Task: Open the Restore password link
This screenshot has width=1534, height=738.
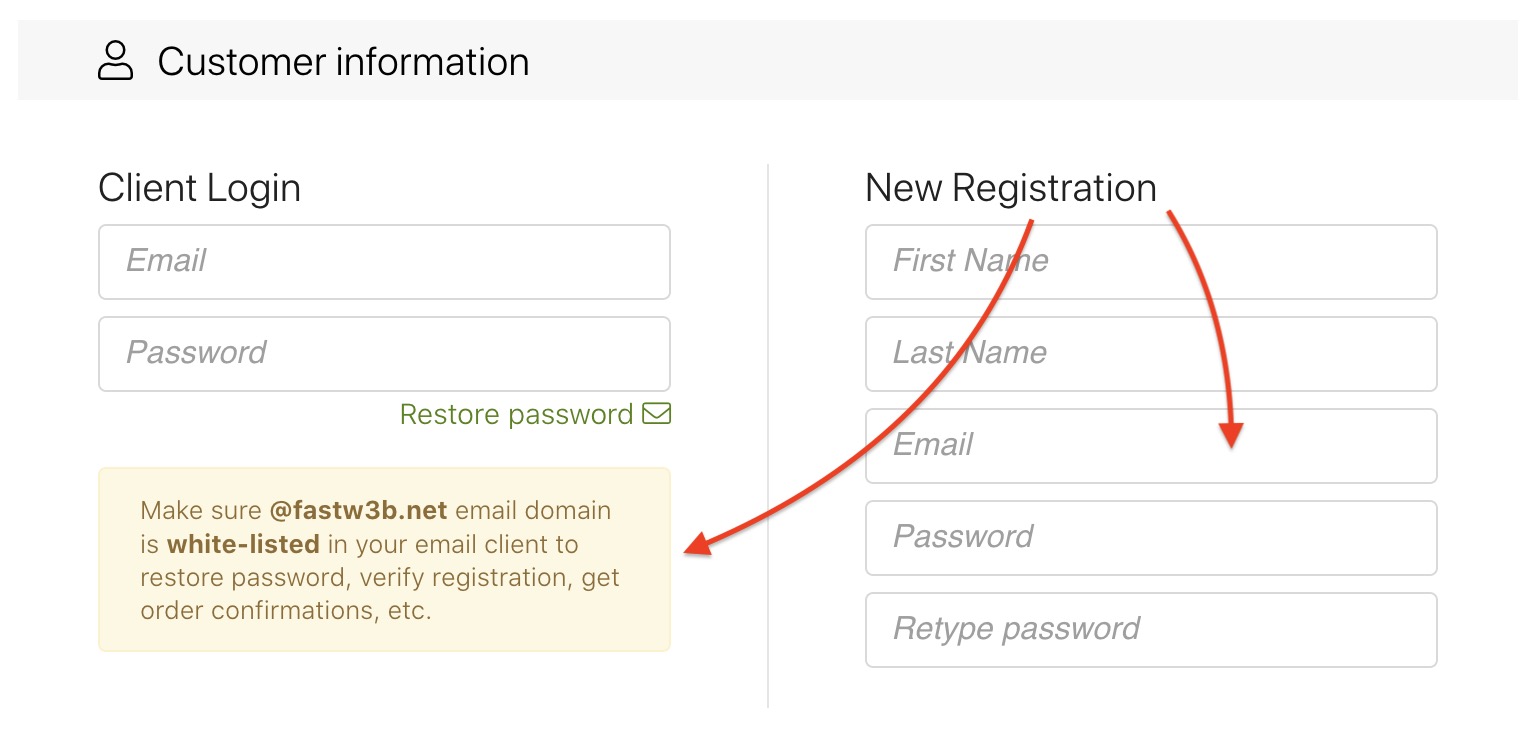Action: coord(516,414)
